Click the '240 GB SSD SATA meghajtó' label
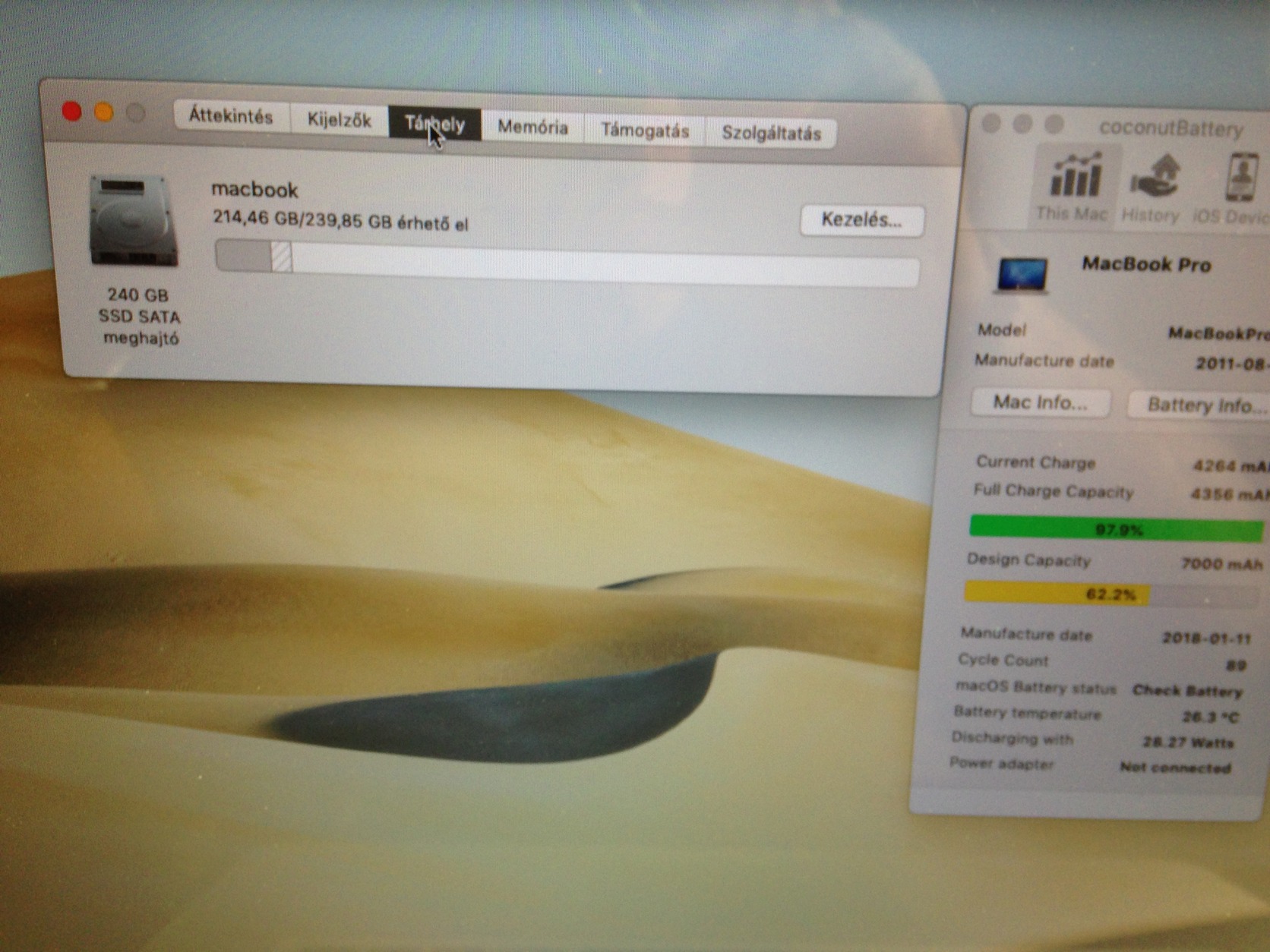The image size is (1270, 952). click(x=140, y=317)
